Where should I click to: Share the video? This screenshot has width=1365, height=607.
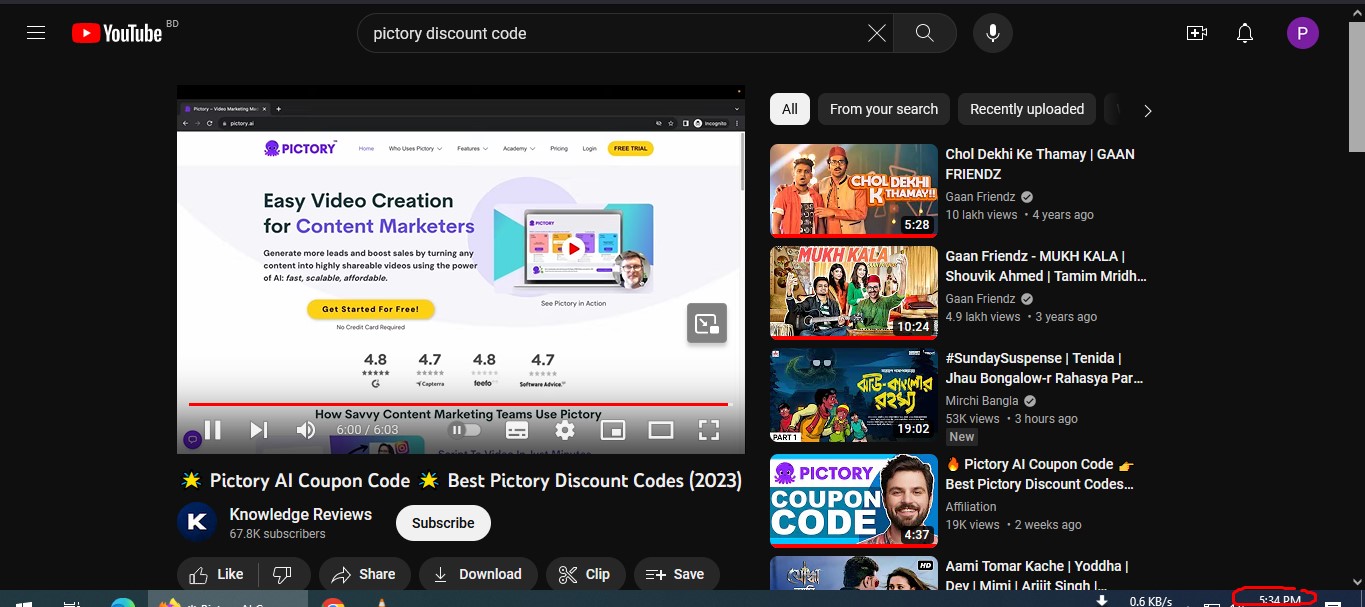point(364,574)
